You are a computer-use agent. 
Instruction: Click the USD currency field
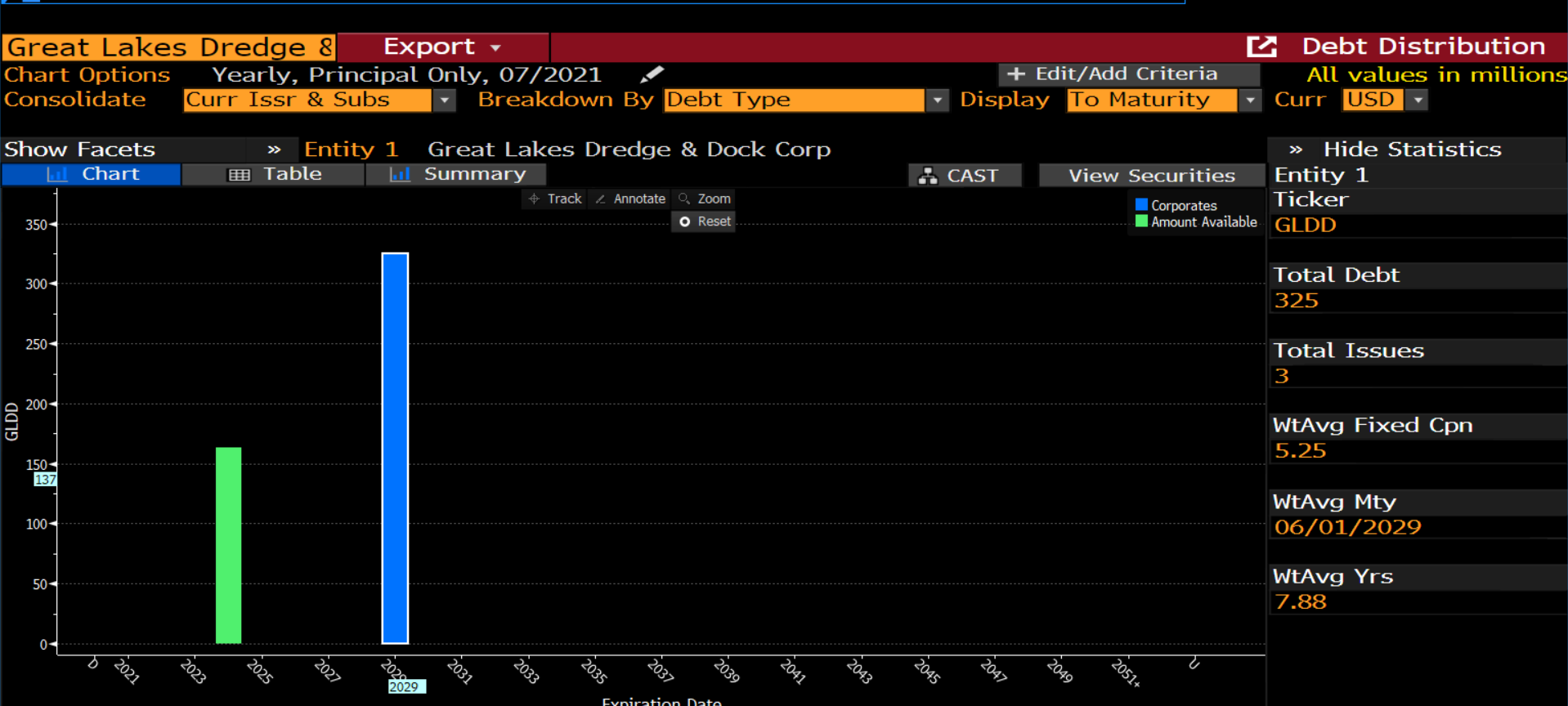coord(1373,100)
